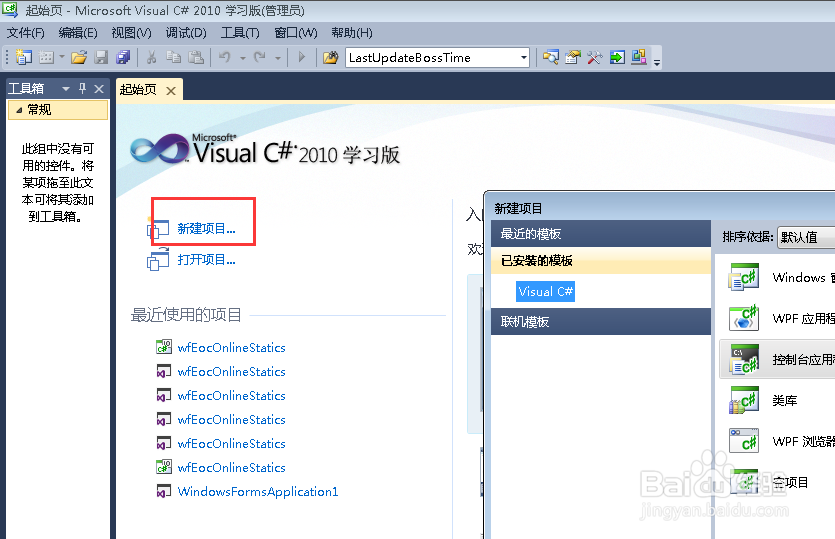Click the Redo arrow icon
Screen dimensions: 835x539
tap(260, 57)
